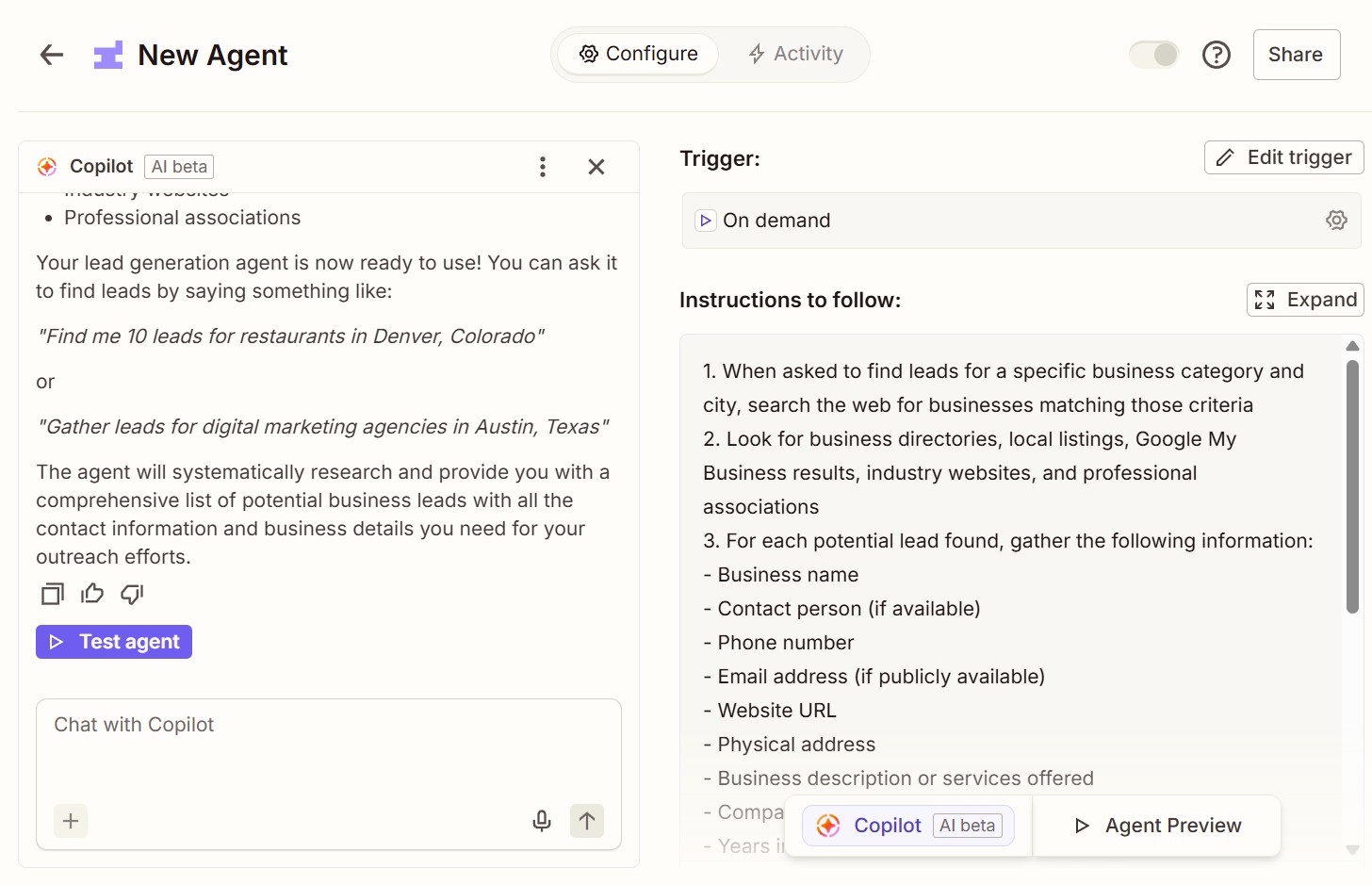
Task: Switch to the Configure tab
Action: 637,54
